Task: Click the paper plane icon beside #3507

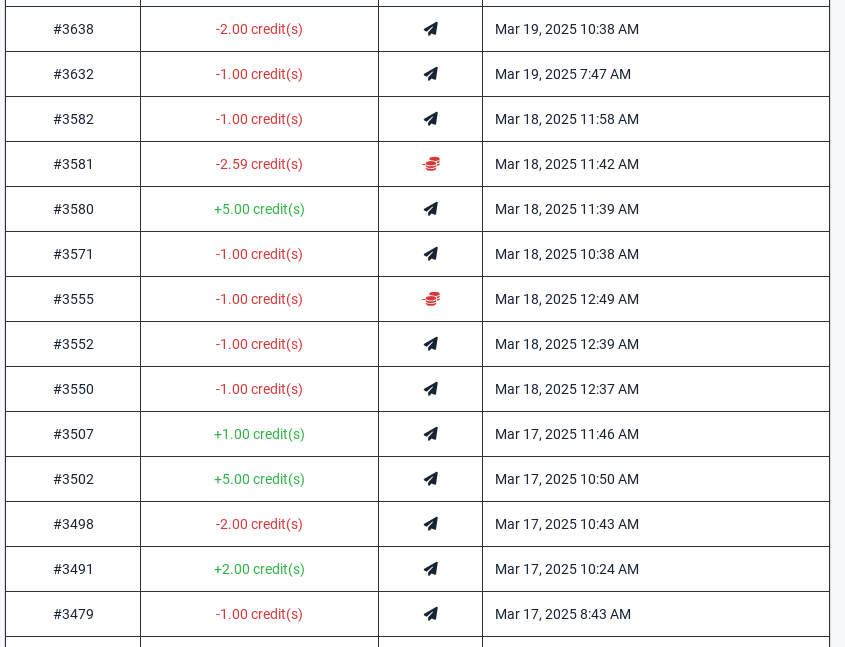Action: click(x=431, y=434)
